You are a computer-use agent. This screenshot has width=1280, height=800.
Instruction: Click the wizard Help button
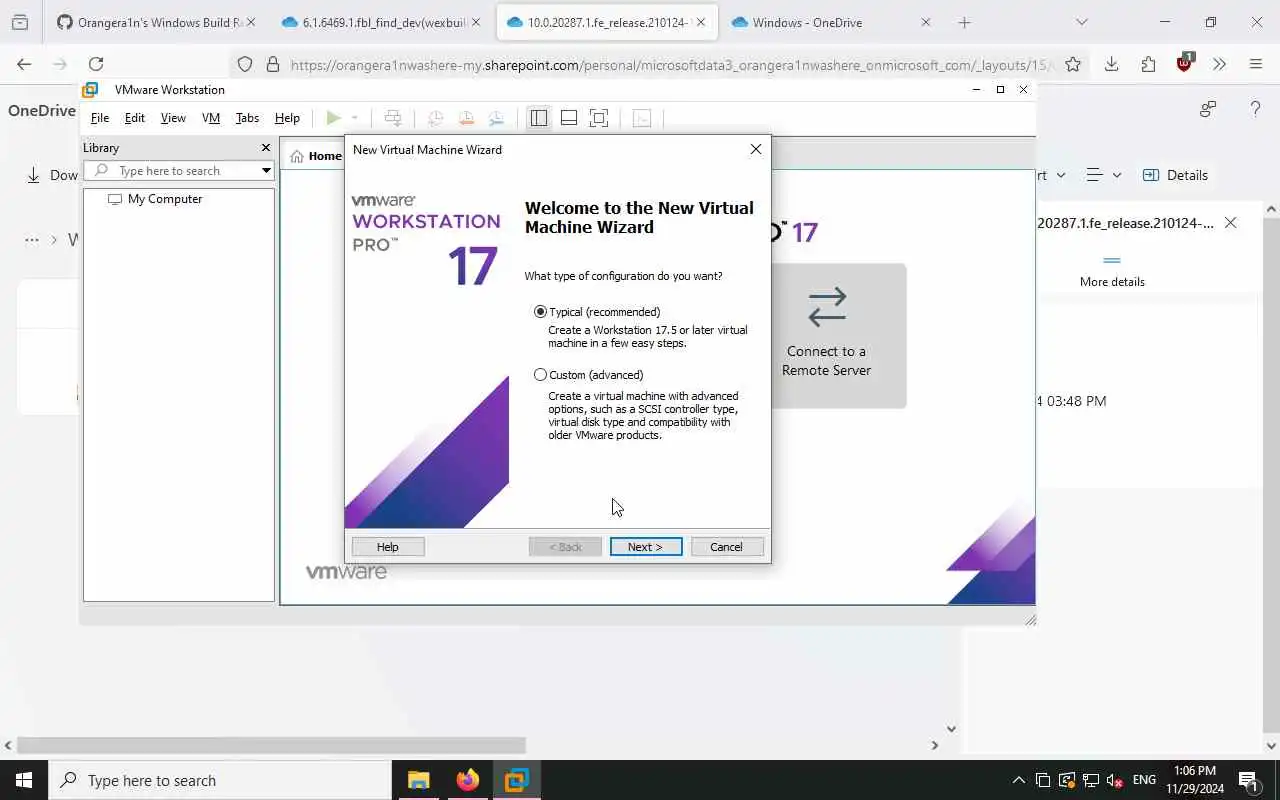[x=388, y=547]
